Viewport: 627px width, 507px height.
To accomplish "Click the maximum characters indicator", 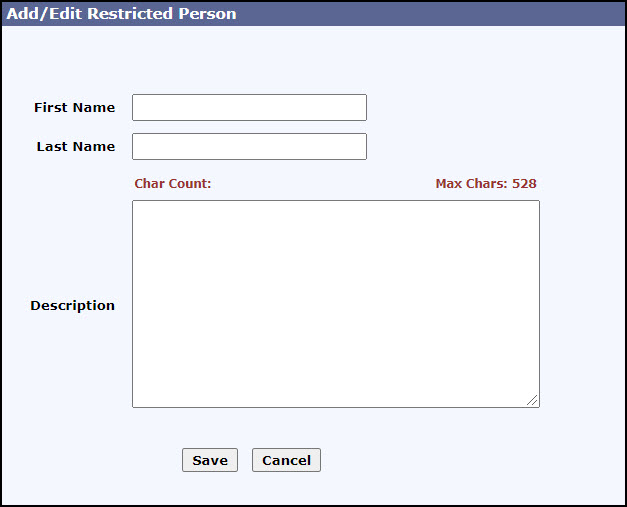I will click(x=486, y=183).
